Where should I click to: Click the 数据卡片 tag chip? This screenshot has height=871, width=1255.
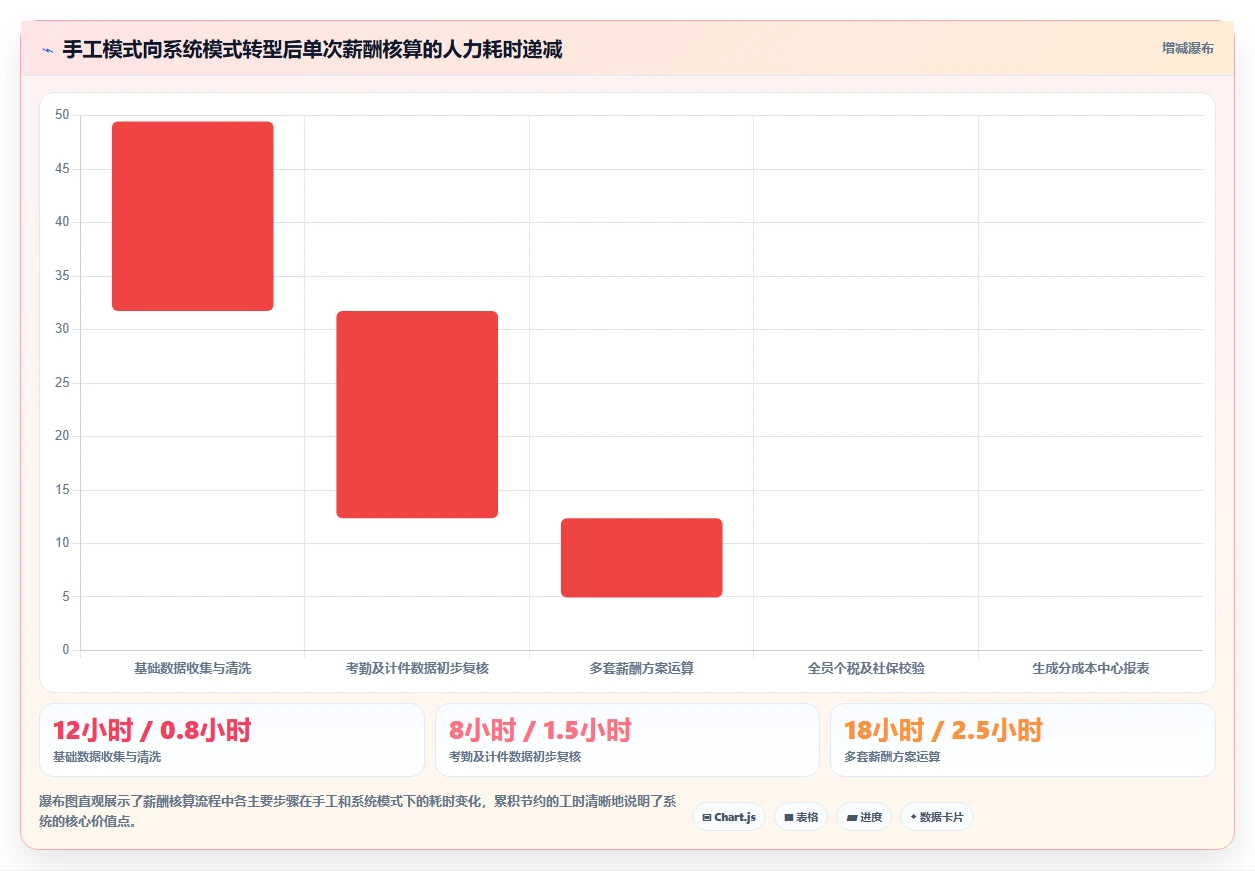[x=936, y=817]
